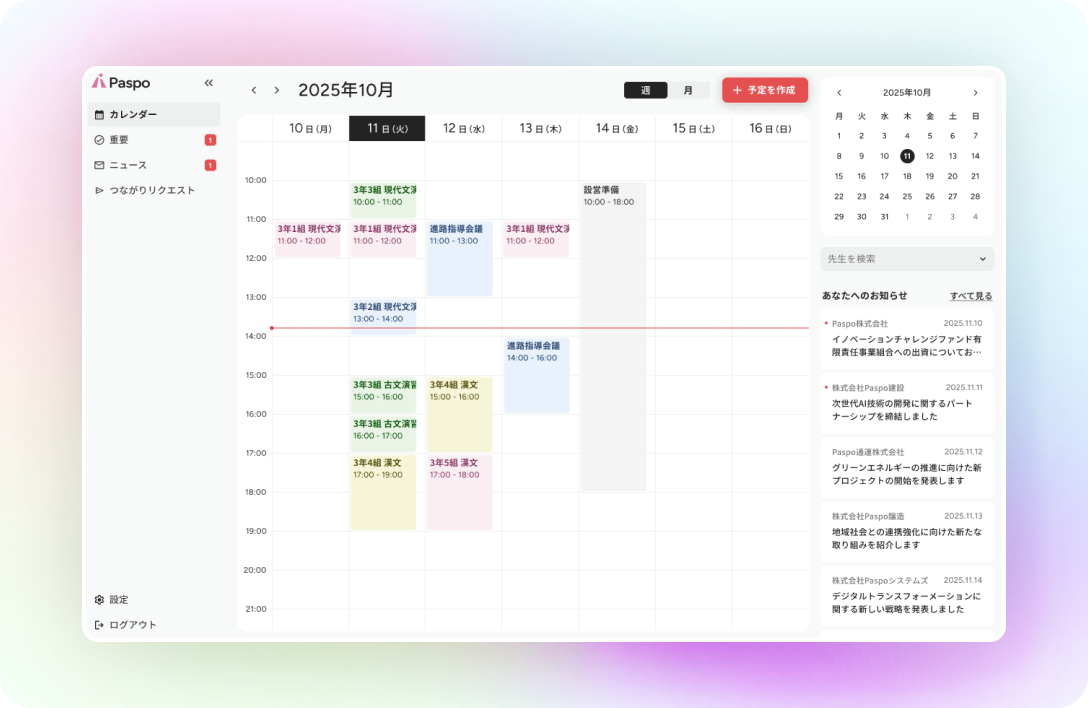Go to previous month in the mini calendar
Image resolution: width=1088 pixels, height=708 pixels.
coord(839,93)
